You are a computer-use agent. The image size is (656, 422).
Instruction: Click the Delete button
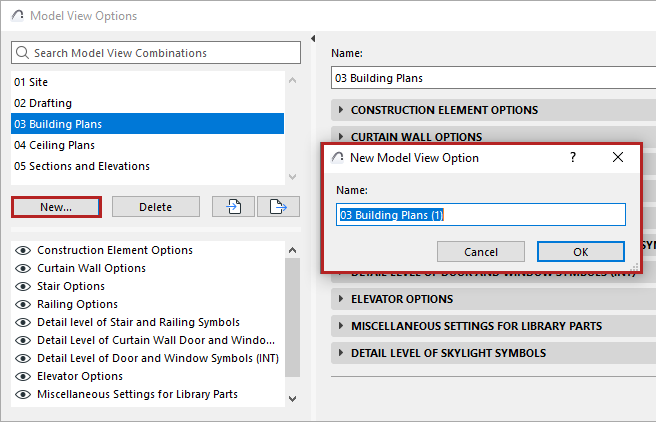[155, 207]
